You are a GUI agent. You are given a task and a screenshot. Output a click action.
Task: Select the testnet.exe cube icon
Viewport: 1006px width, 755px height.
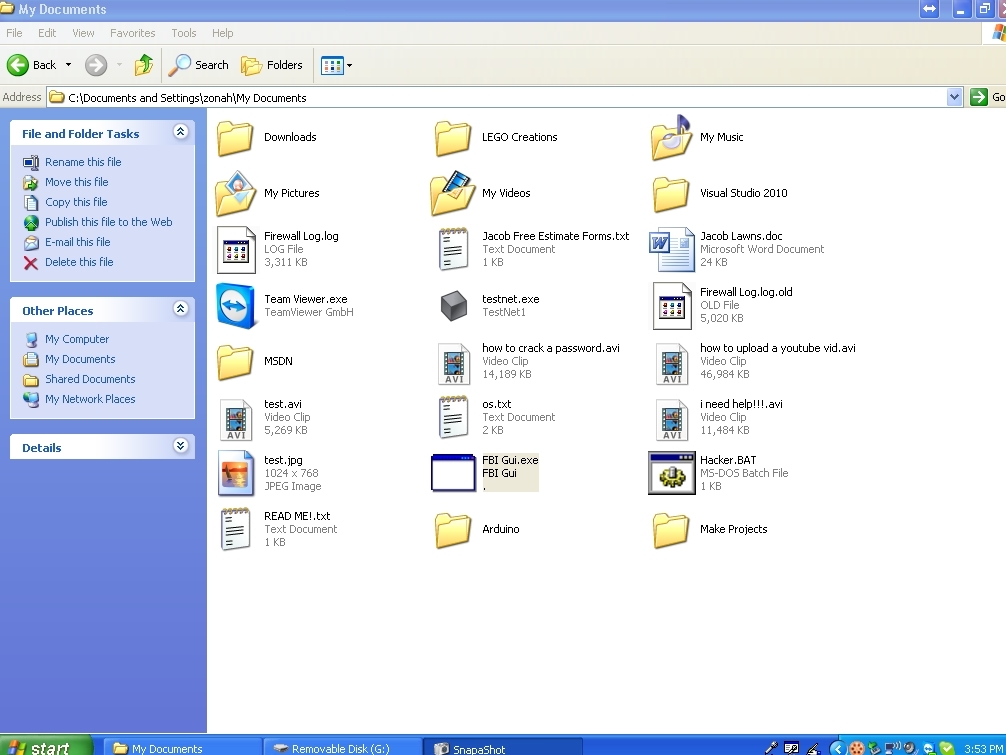[454, 305]
